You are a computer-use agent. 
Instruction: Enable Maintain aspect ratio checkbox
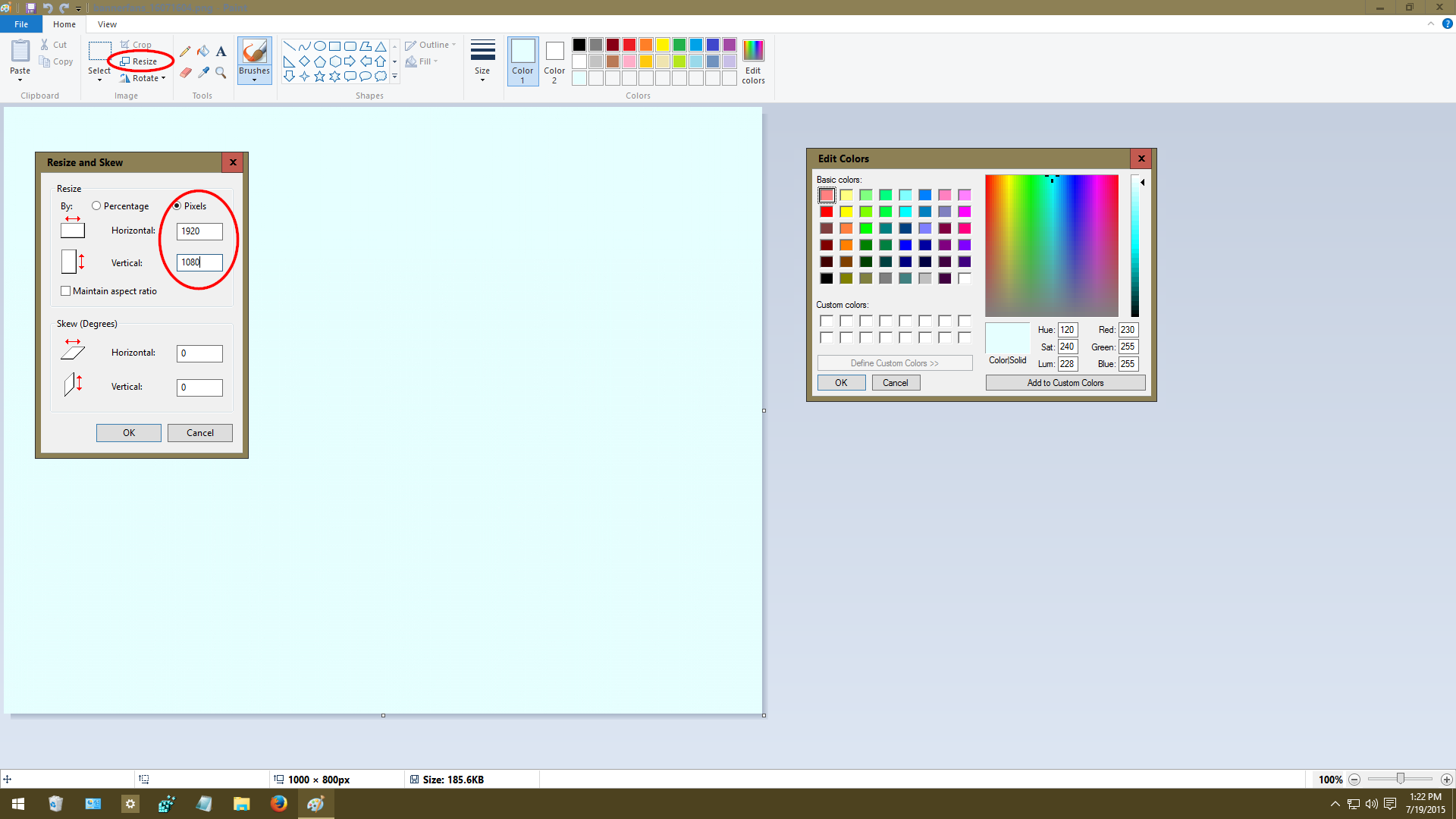[65, 291]
